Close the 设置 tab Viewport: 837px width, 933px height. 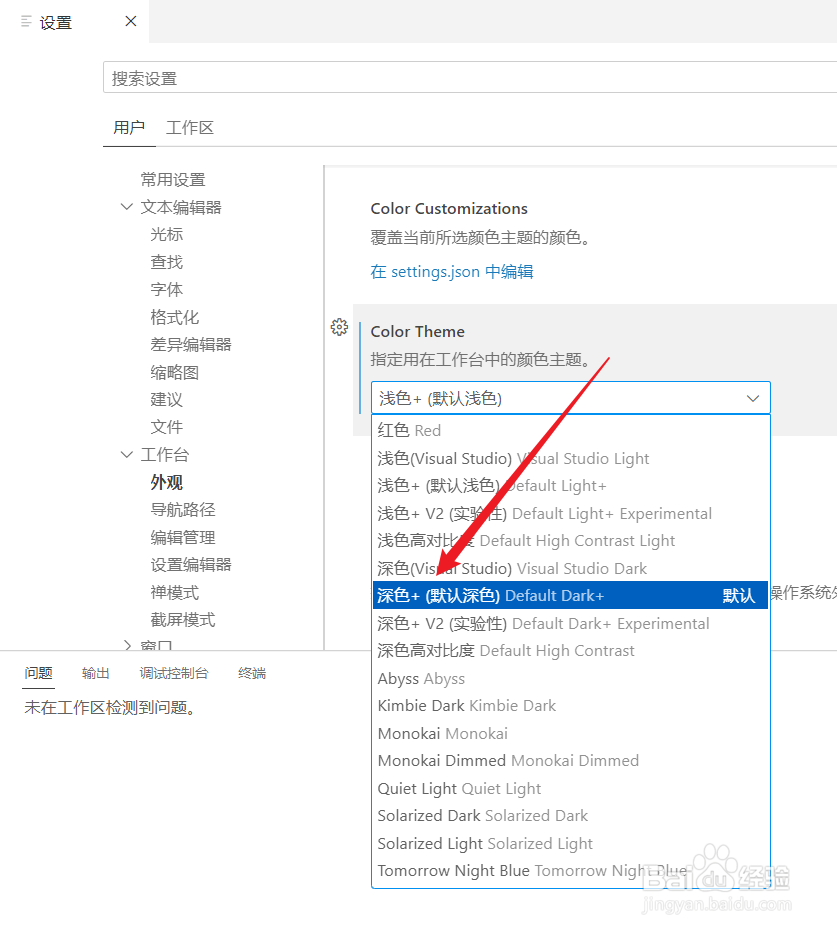click(x=131, y=21)
